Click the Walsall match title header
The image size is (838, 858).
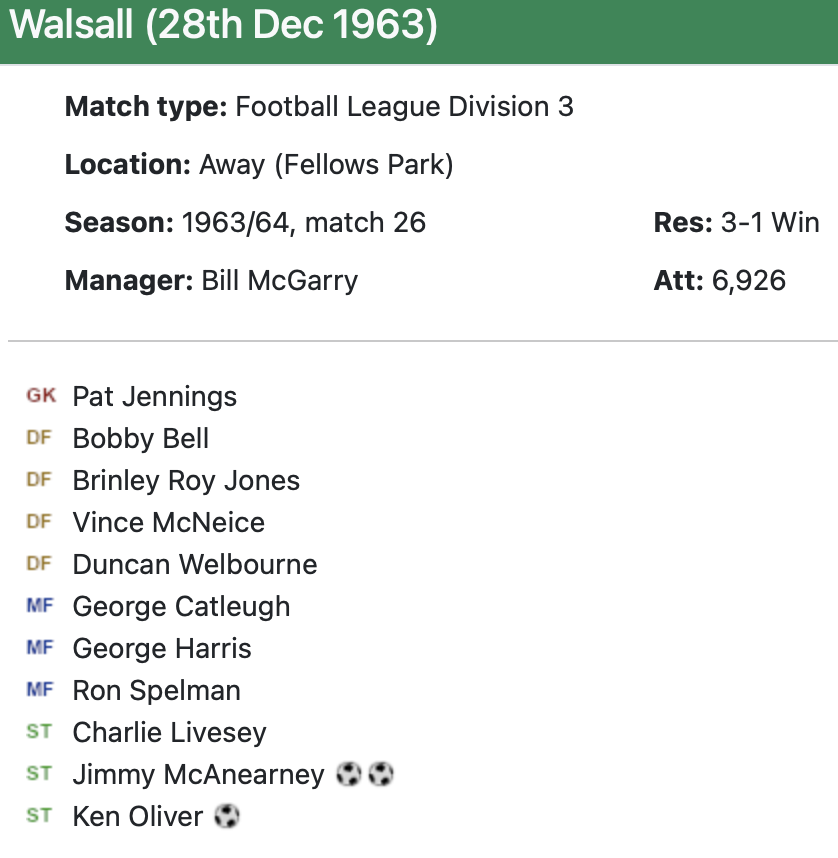click(x=224, y=26)
